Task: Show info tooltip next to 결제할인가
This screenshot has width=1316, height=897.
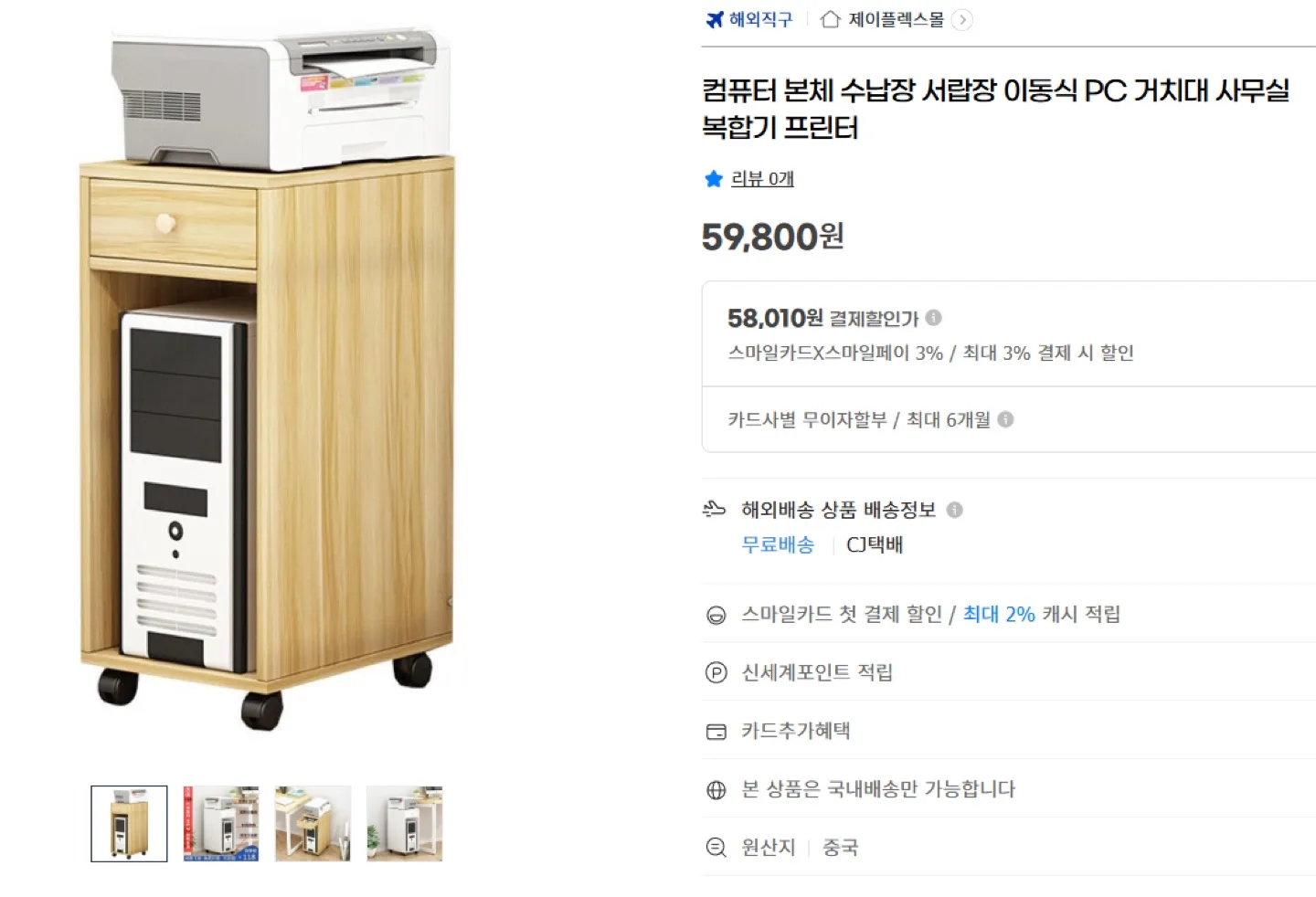Action: (933, 318)
